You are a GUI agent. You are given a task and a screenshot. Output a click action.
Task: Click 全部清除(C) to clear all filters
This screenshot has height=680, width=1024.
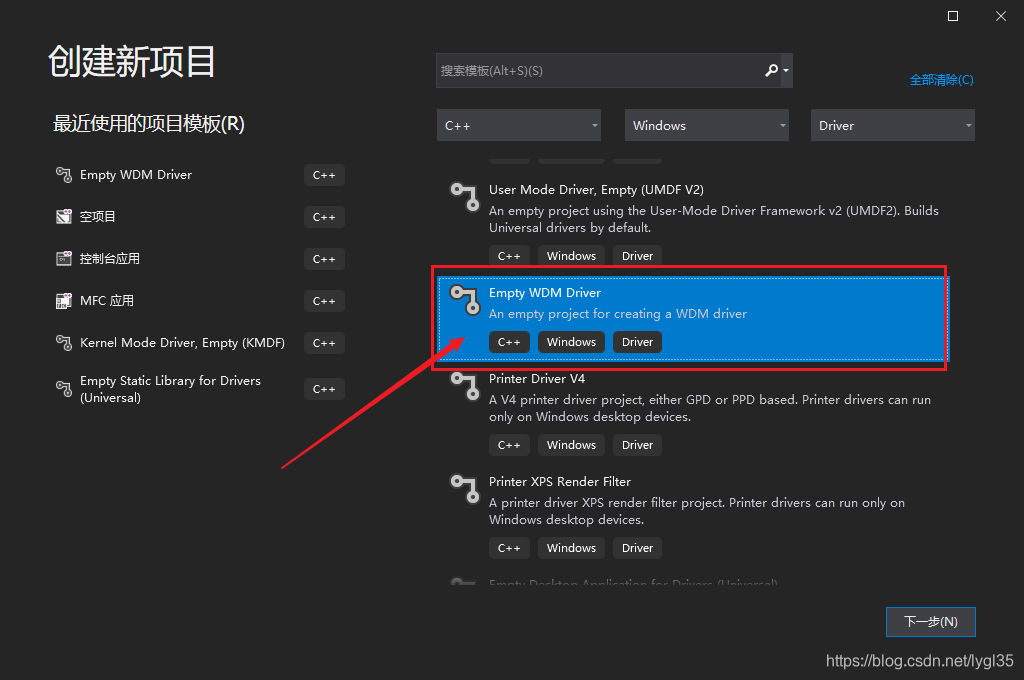click(x=941, y=80)
